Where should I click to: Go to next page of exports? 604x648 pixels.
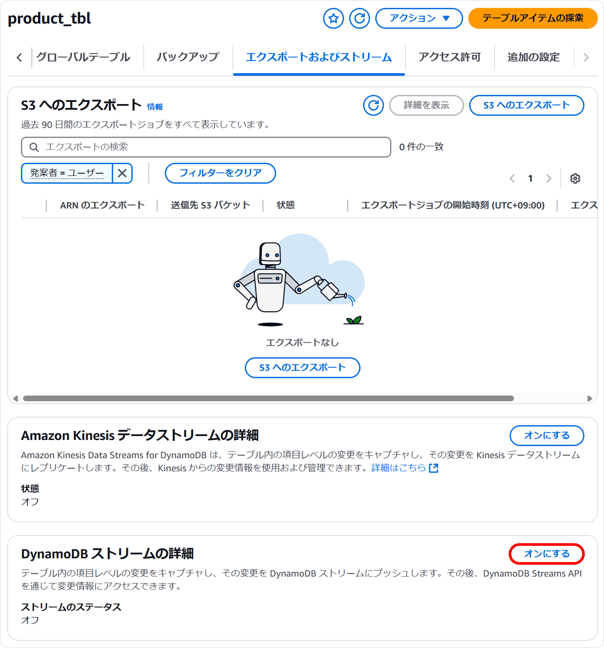coord(548,179)
